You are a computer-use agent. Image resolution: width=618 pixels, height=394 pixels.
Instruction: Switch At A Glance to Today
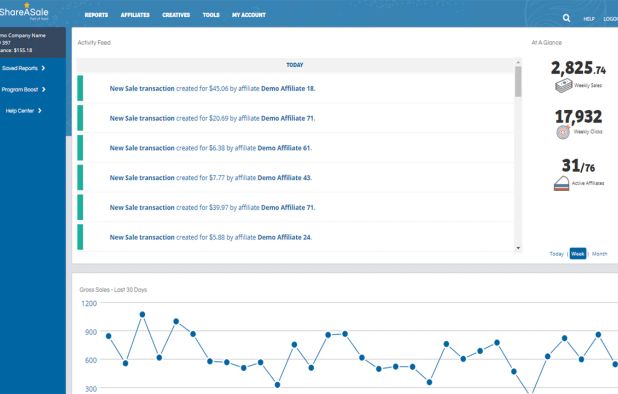[x=557, y=254]
